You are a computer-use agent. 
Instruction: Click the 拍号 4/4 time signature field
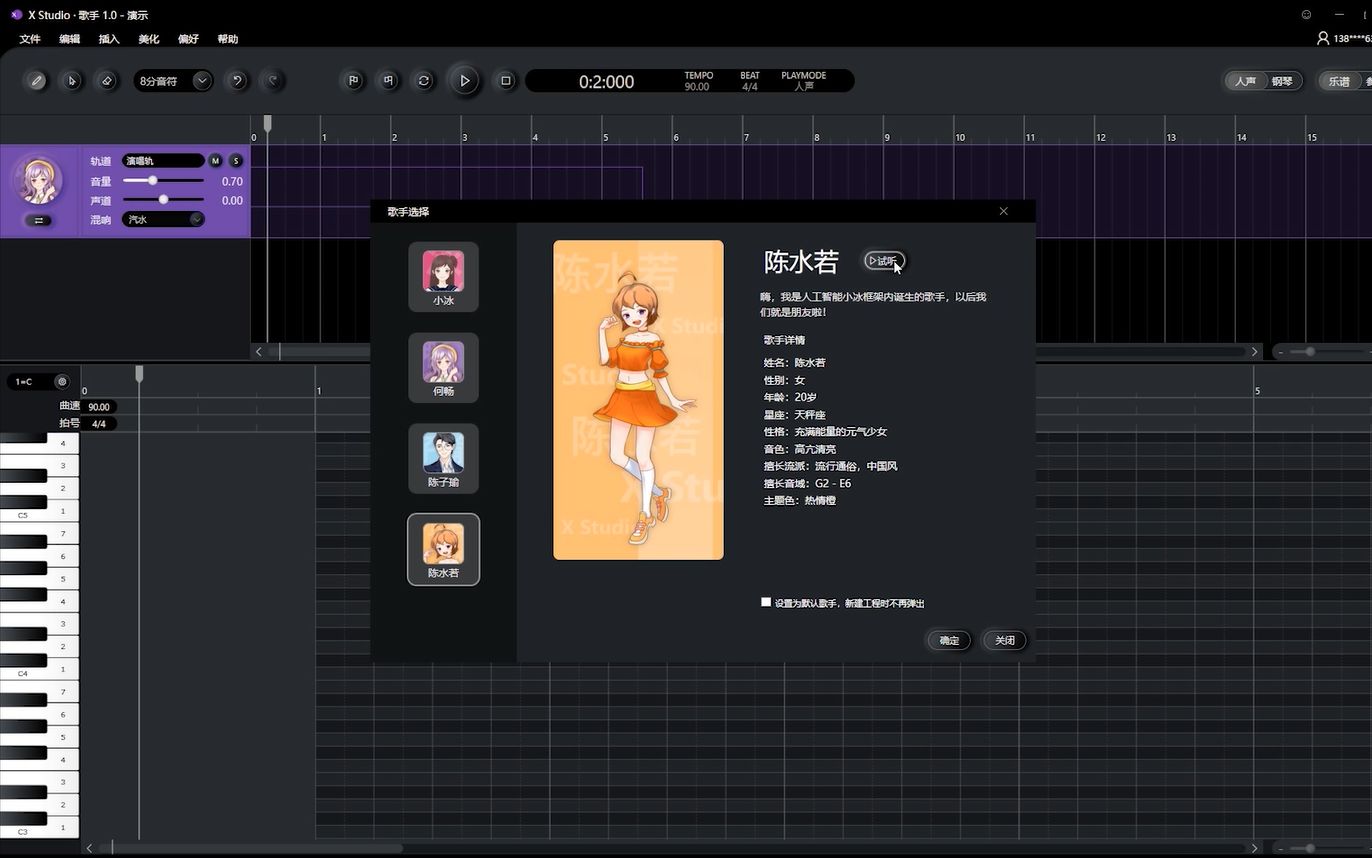(x=98, y=424)
